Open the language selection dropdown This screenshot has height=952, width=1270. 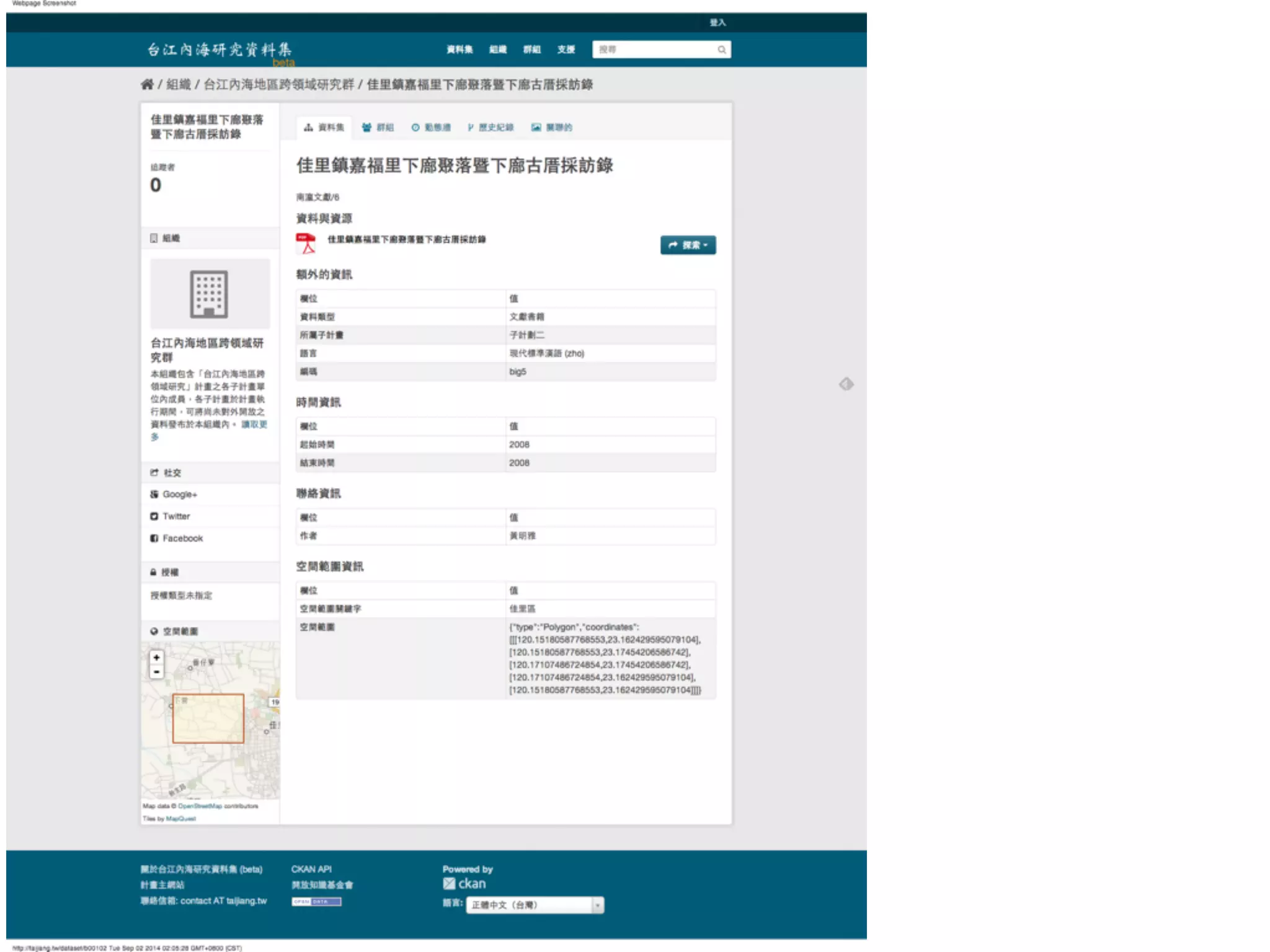535,905
